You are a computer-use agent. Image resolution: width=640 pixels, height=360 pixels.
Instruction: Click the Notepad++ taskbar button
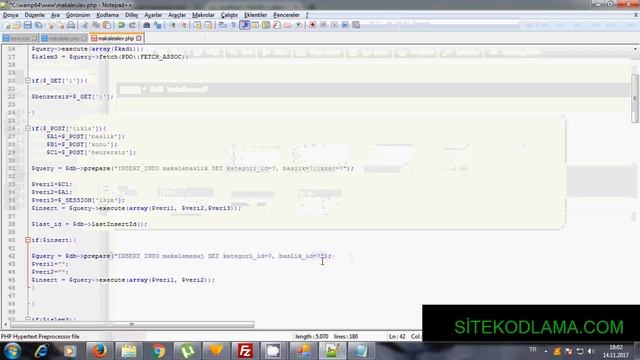tap(332, 351)
